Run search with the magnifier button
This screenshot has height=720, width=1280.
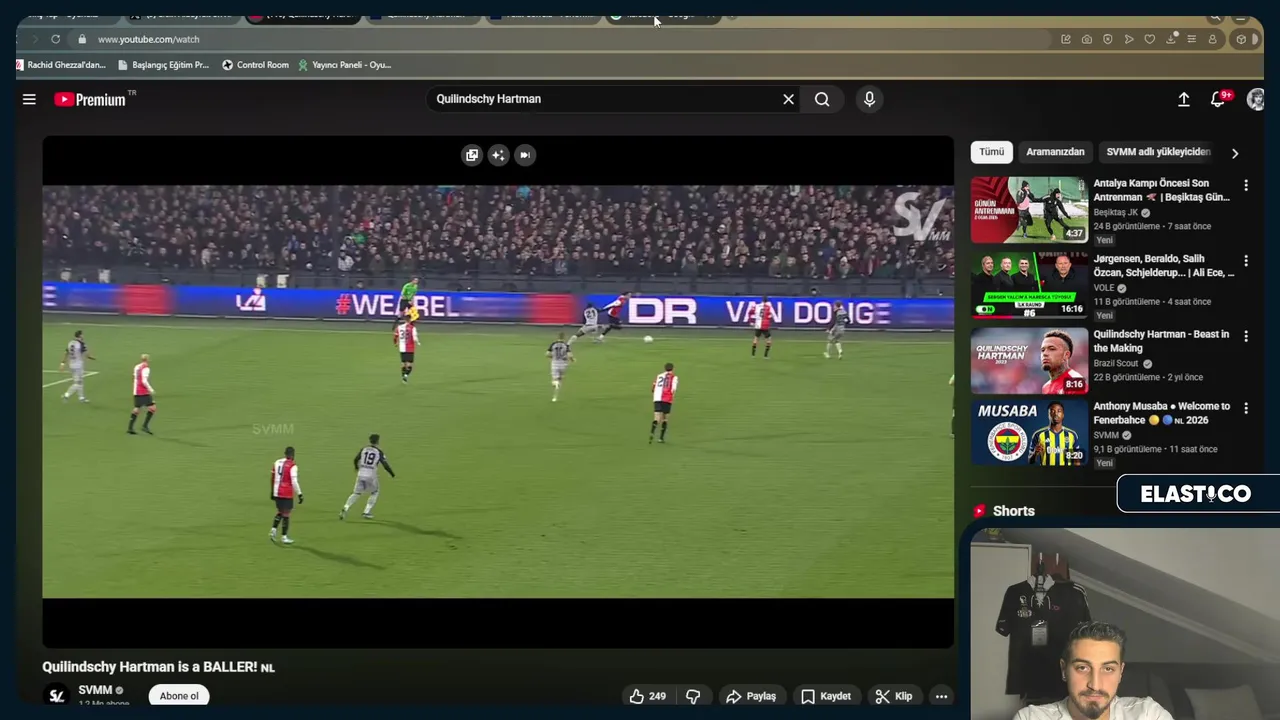point(822,99)
